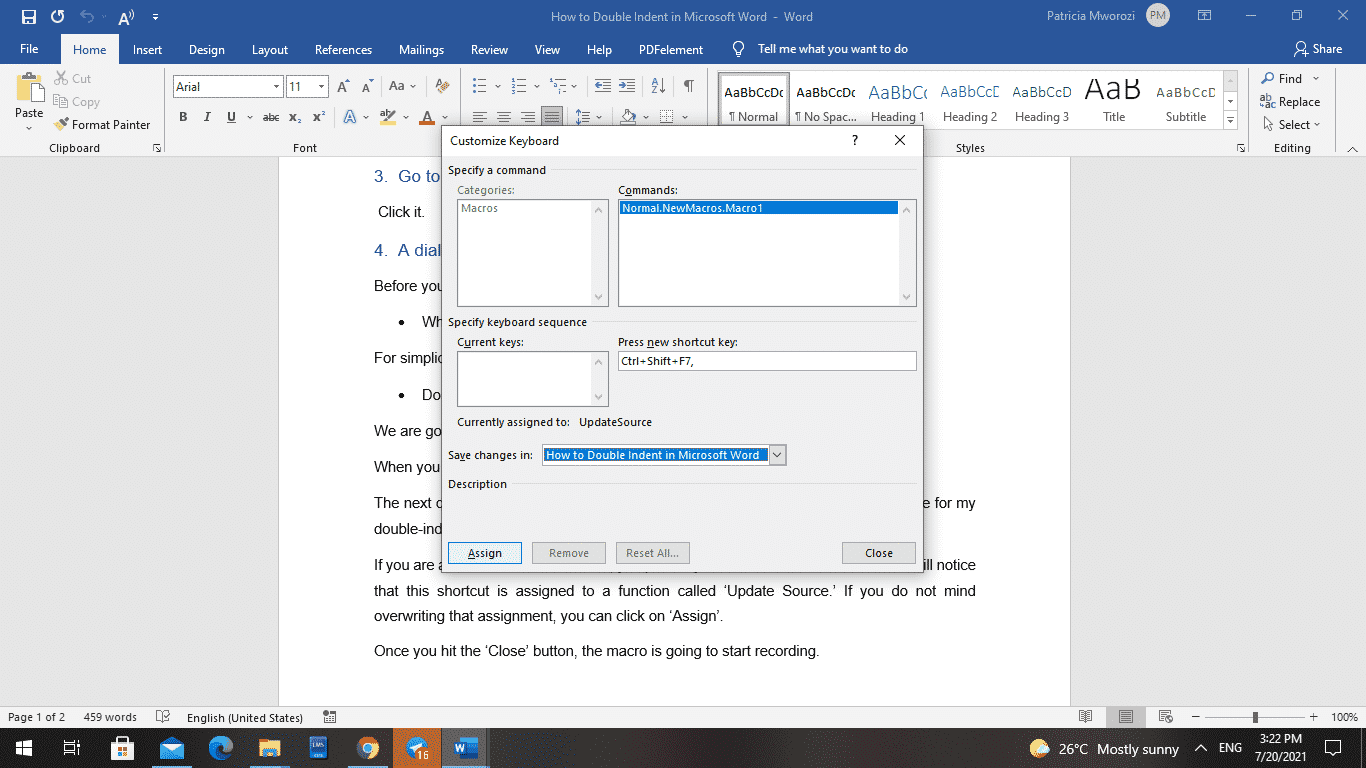Screen dimensions: 1366x768
Task: Click the Decrease Indent icon
Action: (x=603, y=87)
